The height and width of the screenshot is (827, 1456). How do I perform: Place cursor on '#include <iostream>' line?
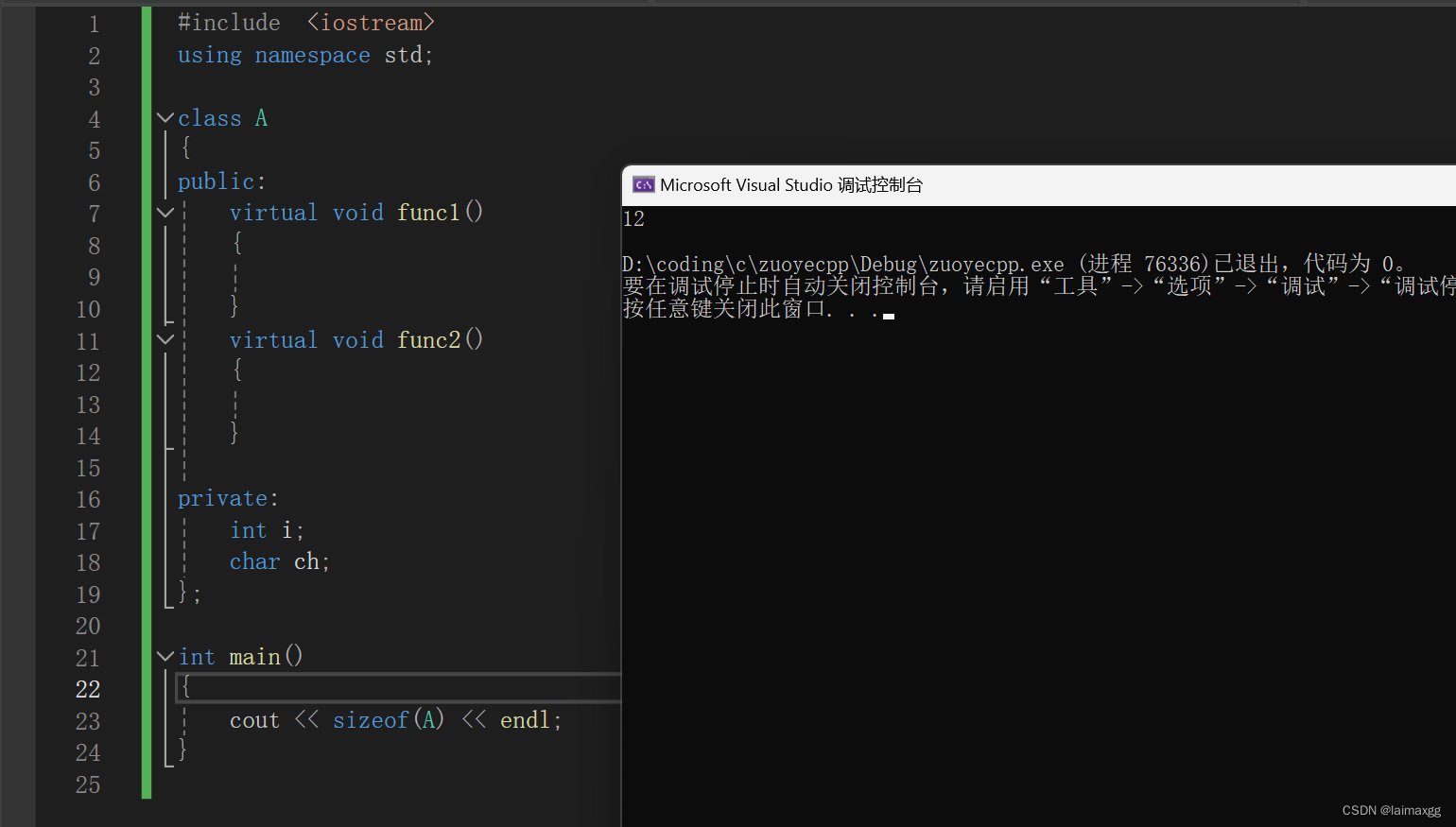306,23
